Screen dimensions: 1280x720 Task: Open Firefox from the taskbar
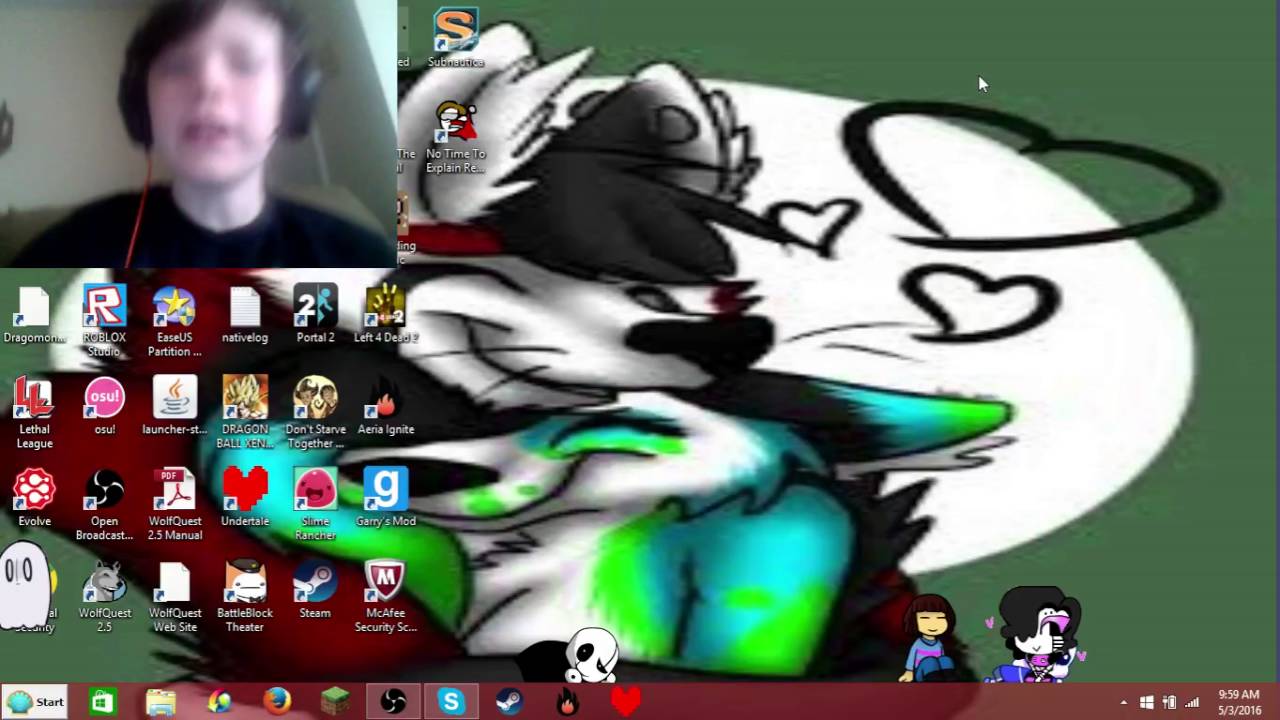[x=277, y=702]
